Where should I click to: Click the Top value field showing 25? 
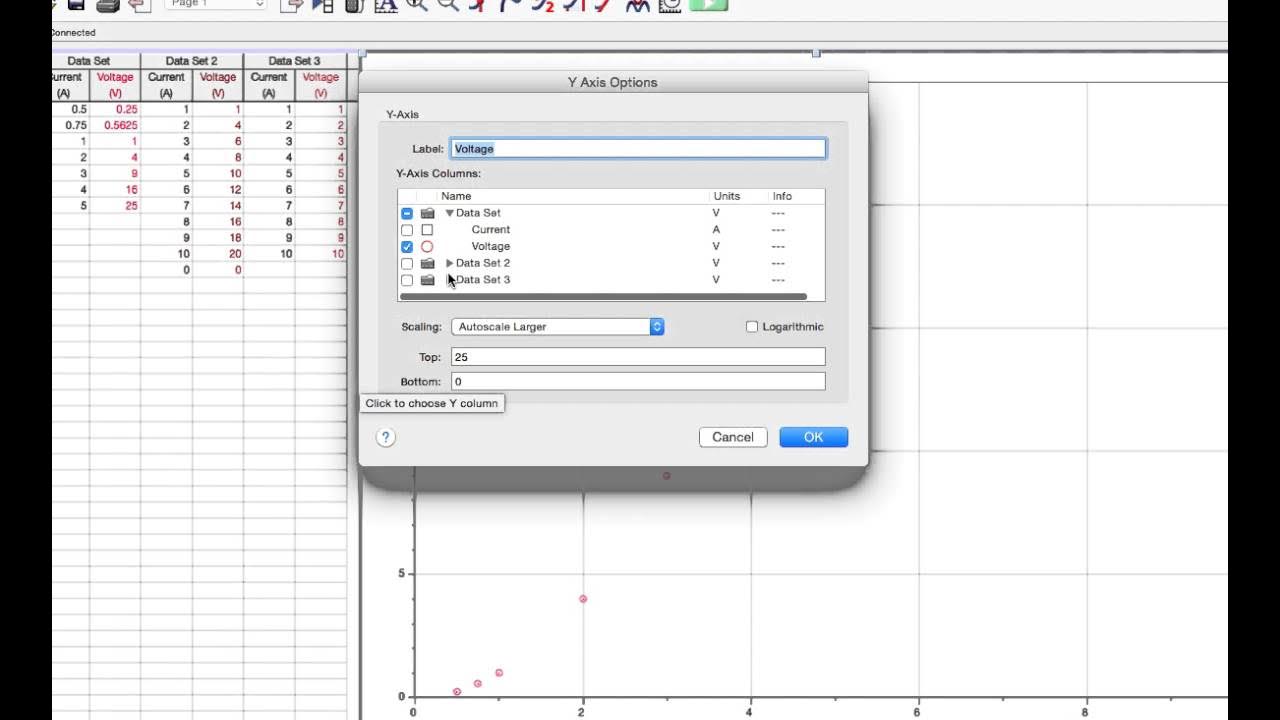pyautogui.click(x=638, y=357)
